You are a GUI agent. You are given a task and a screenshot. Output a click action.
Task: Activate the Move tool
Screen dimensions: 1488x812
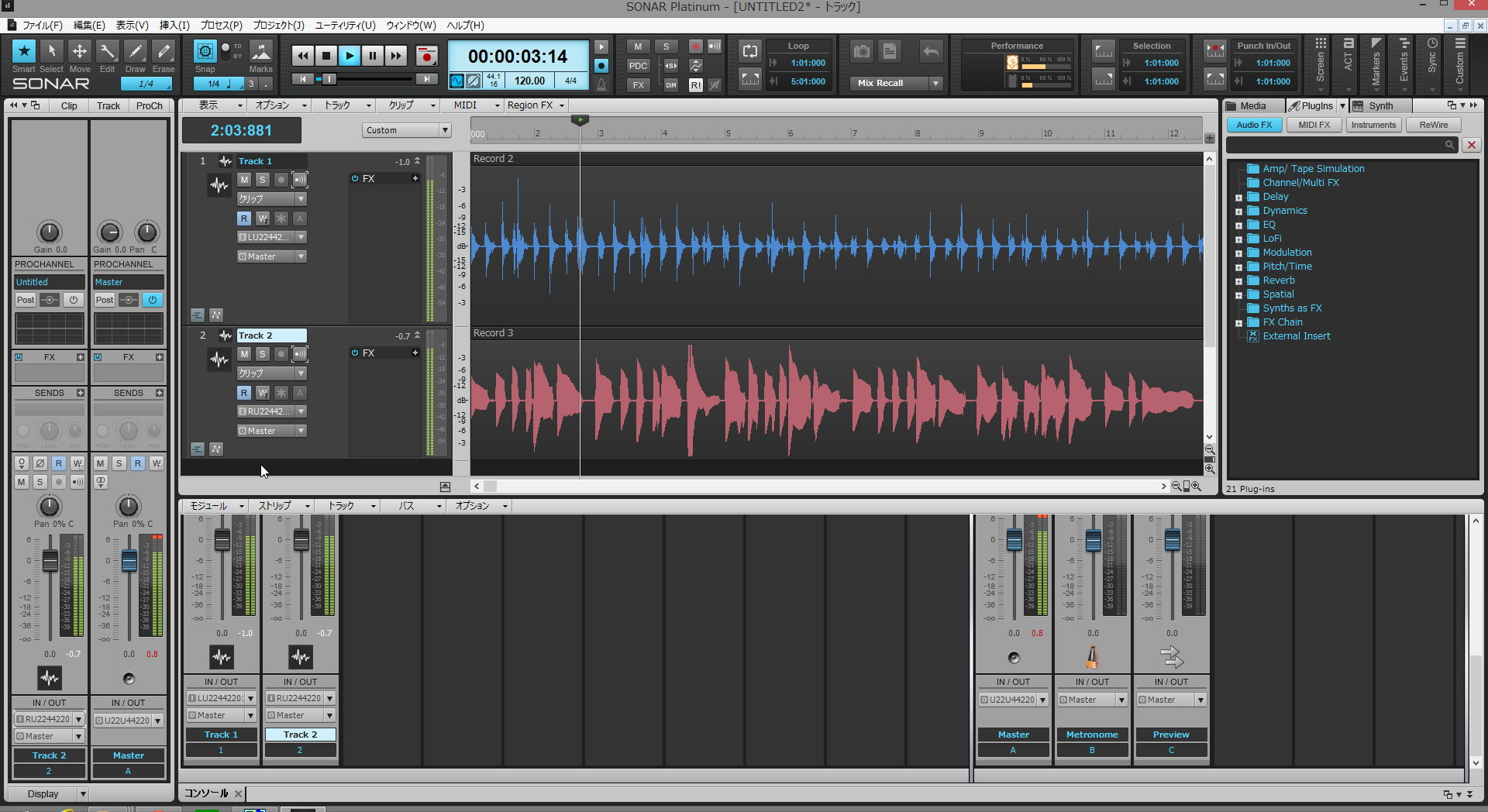80,51
